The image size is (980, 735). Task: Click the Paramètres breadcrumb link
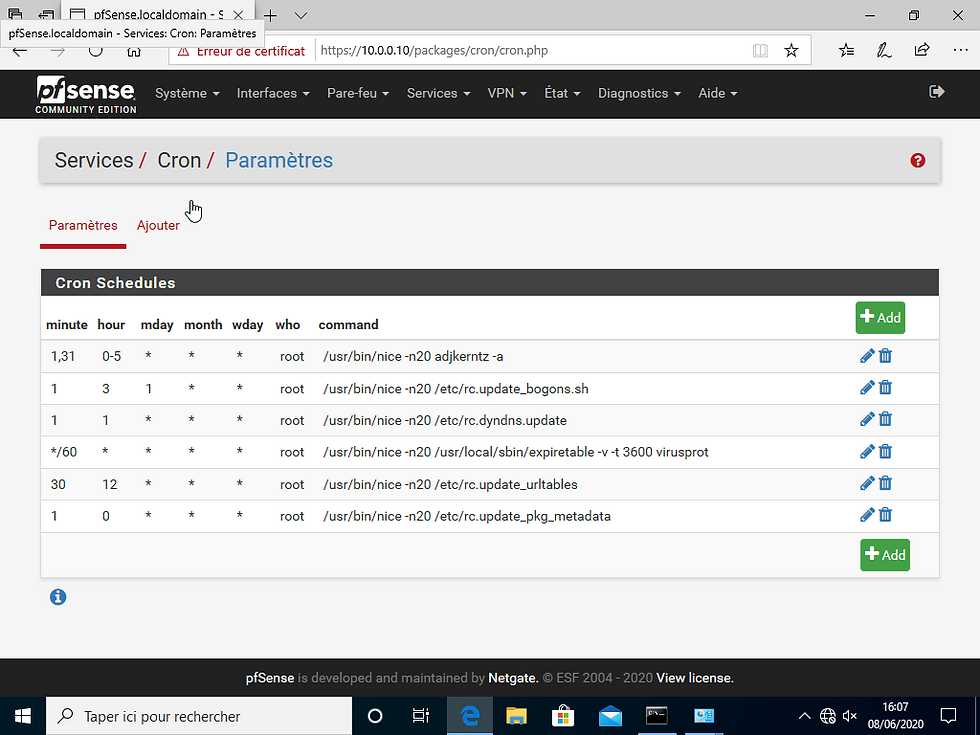[279, 161]
